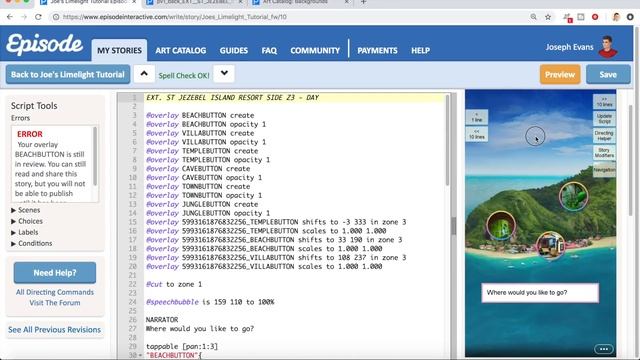Skip forward 10 lines in preview
The image size is (640, 360).
[x=604, y=102]
